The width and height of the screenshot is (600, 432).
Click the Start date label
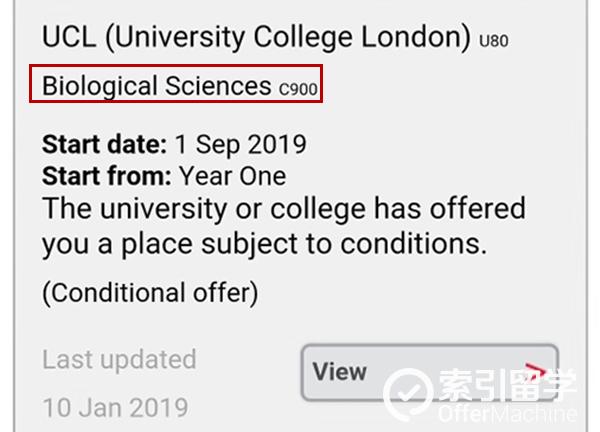(x=104, y=144)
